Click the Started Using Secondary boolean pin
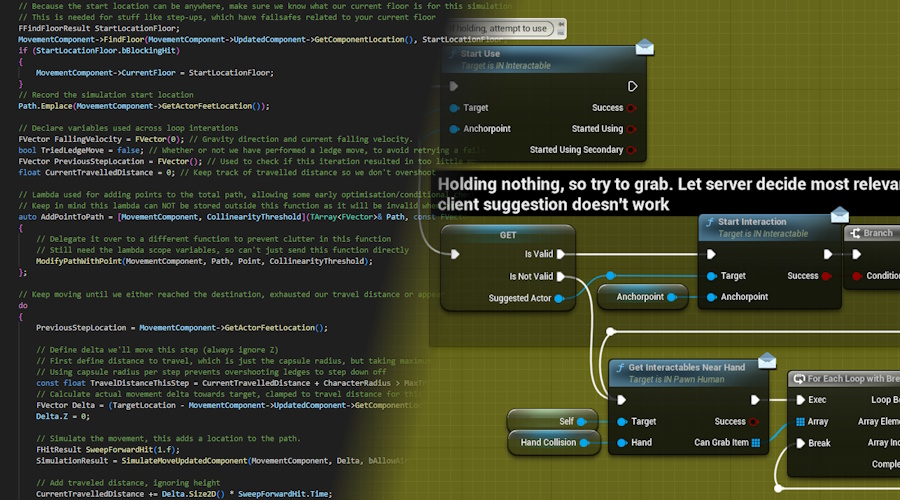The height and width of the screenshot is (500, 900). coord(631,150)
